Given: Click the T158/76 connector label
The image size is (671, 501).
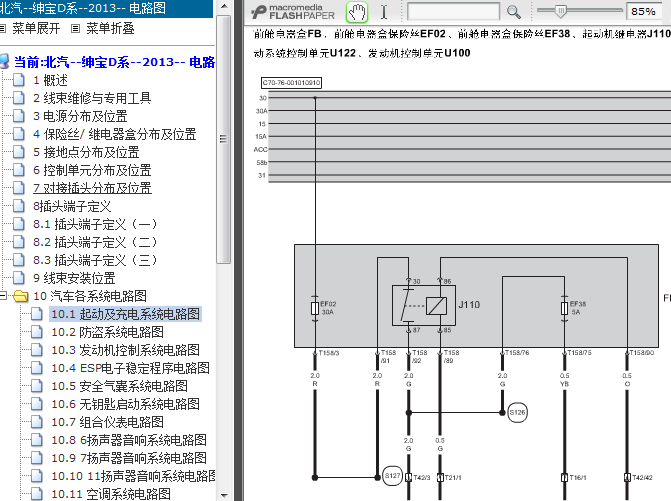Looking at the screenshot, I should point(517,353).
